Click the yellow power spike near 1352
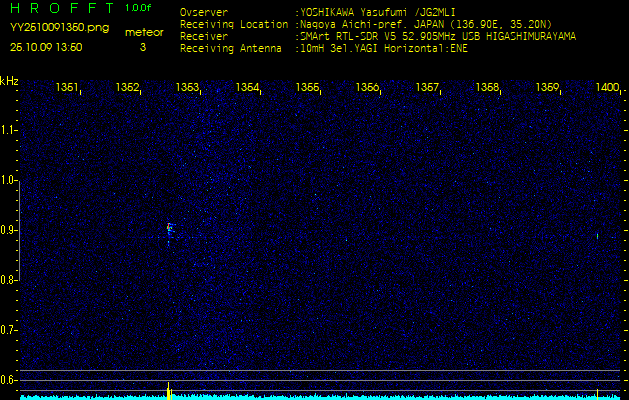The width and height of the screenshot is (629, 400). (x=169, y=391)
